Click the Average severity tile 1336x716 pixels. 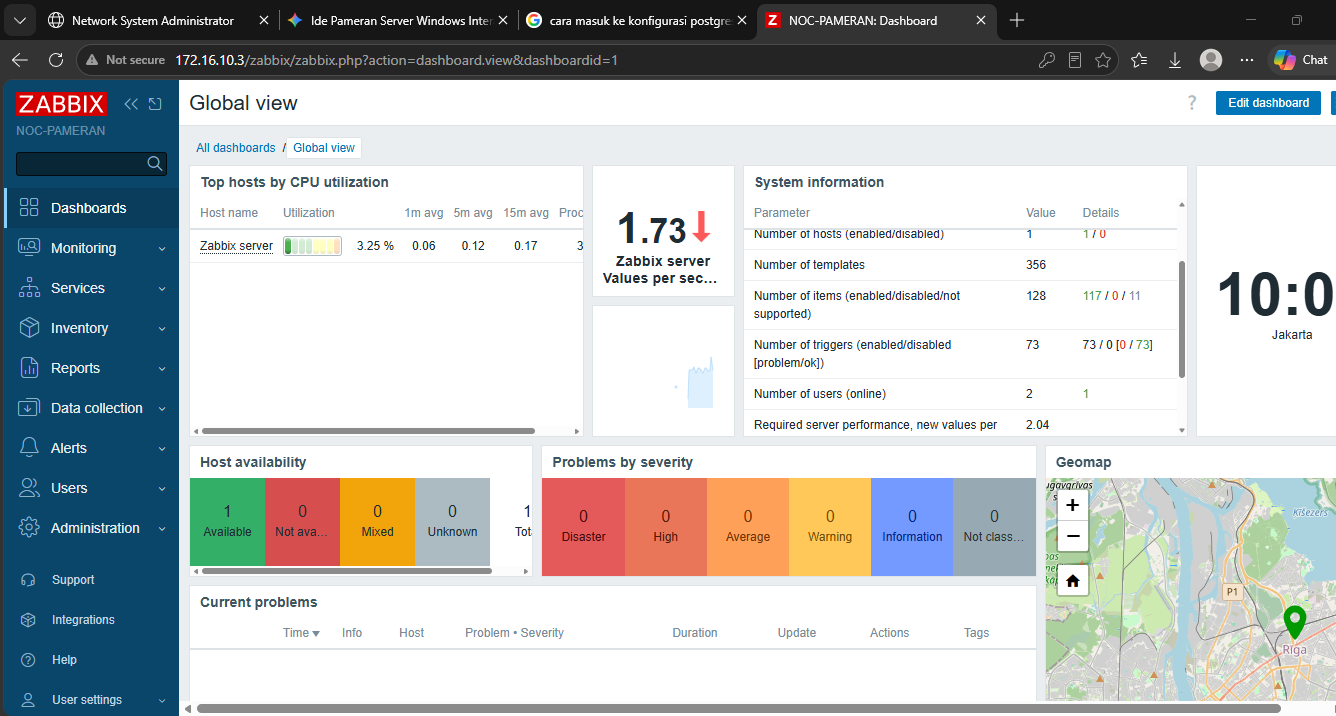(x=748, y=527)
